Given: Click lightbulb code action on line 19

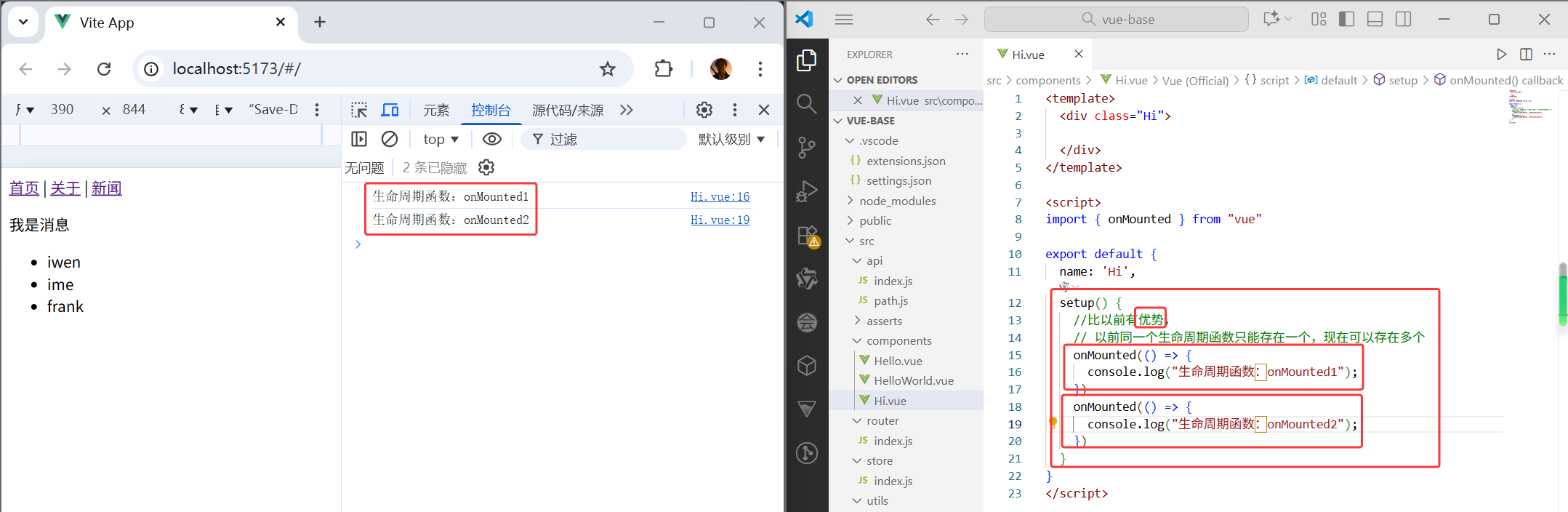Looking at the screenshot, I should tap(1052, 423).
